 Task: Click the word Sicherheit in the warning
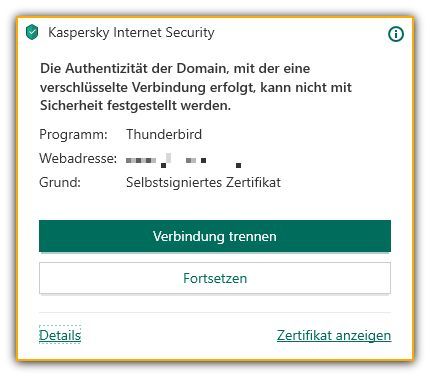[72, 106]
